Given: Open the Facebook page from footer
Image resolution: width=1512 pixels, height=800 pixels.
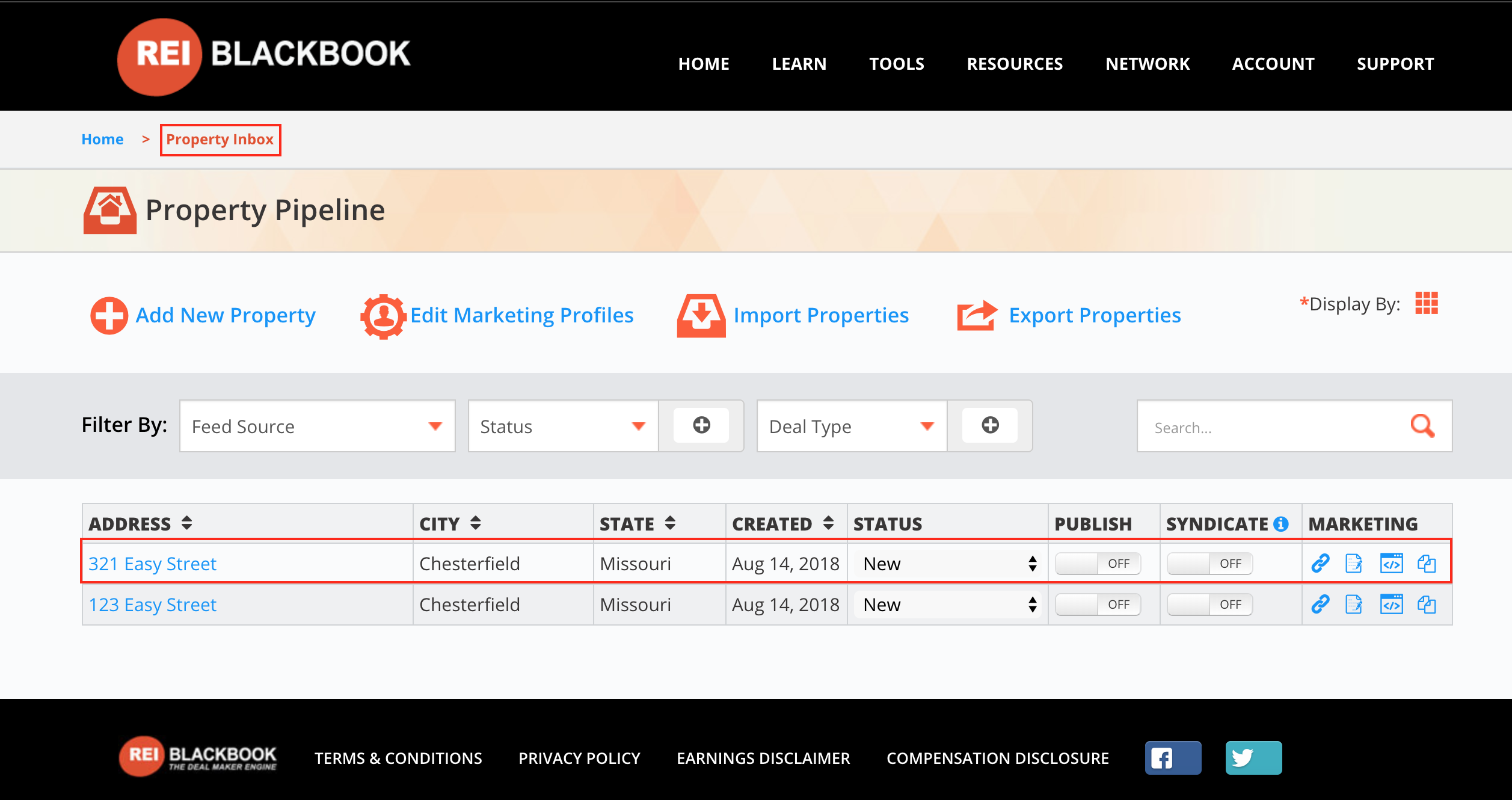Looking at the screenshot, I should coord(1173,758).
